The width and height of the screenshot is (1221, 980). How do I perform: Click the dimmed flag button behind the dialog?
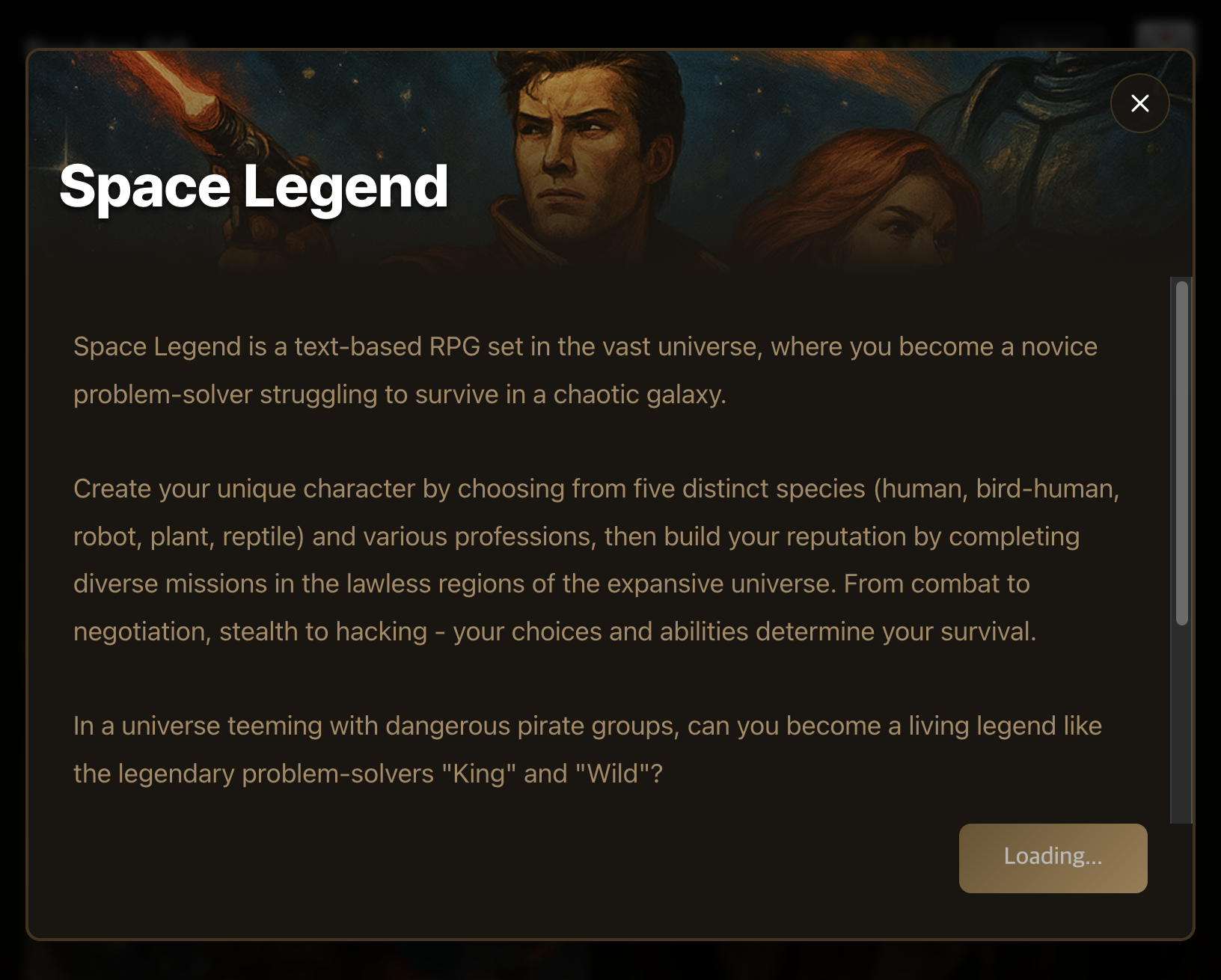click(1165, 35)
